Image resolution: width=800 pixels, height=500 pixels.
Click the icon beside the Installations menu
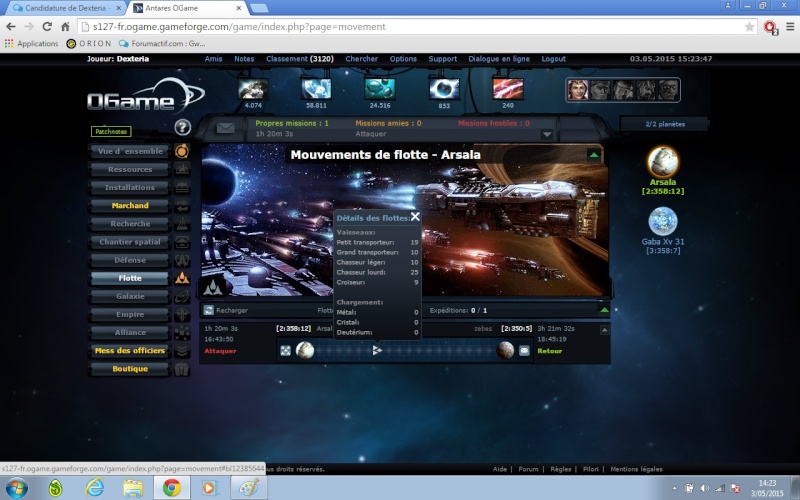(182, 187)
